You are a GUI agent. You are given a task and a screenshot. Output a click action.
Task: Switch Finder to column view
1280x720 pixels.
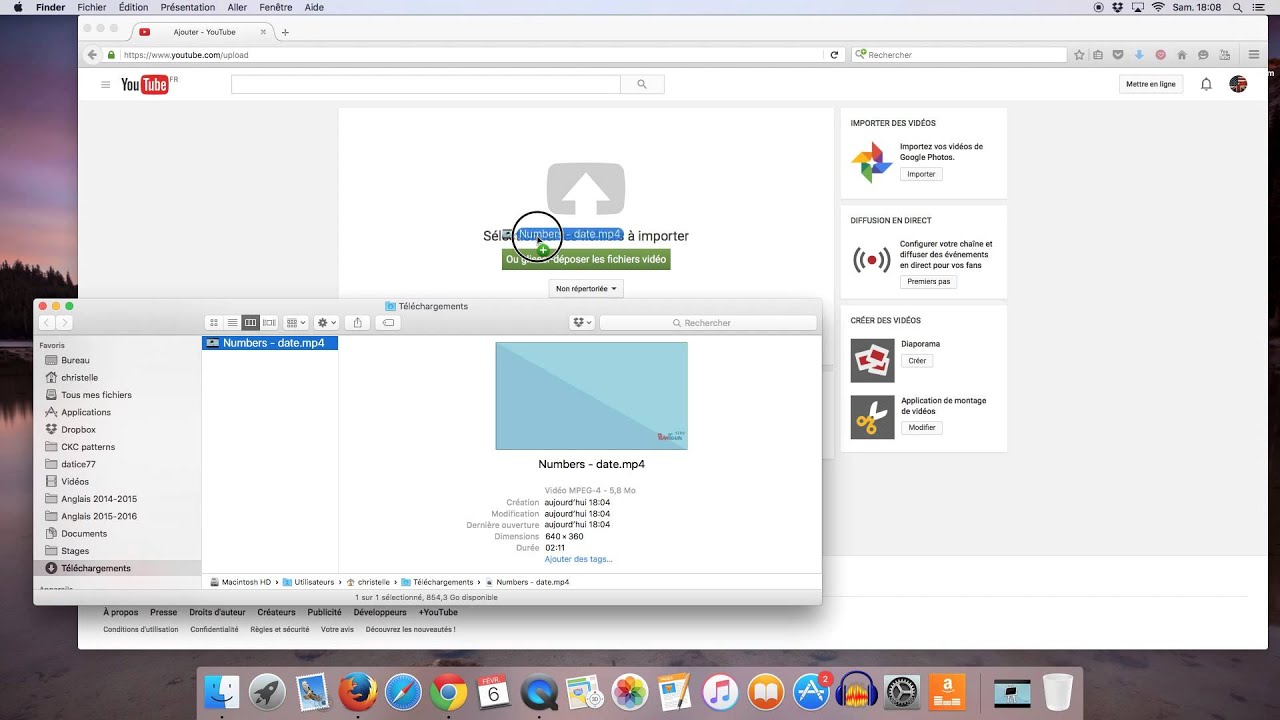(250, 323)
